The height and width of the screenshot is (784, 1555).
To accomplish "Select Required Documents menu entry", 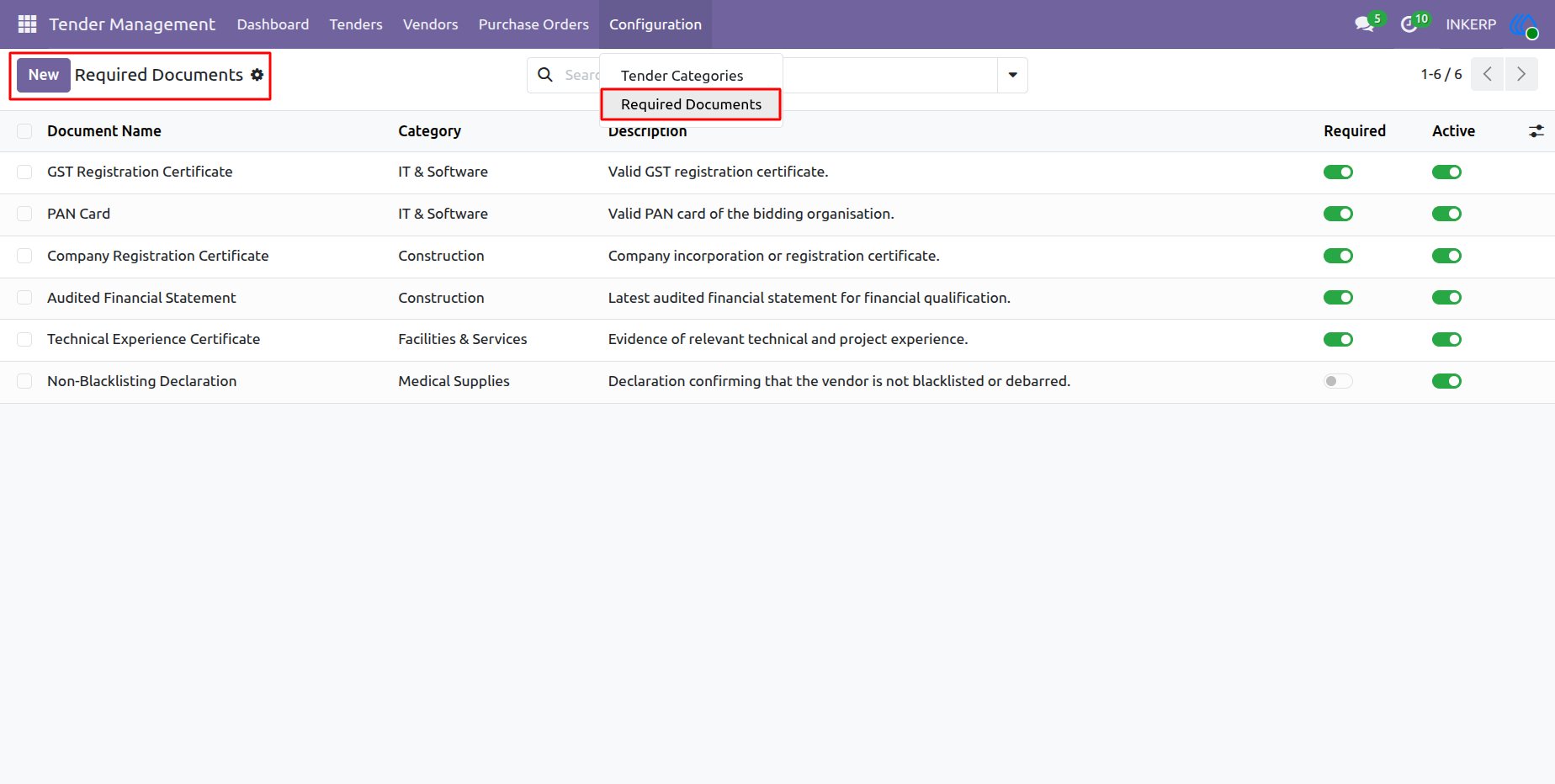I will [x=691, y=104].
